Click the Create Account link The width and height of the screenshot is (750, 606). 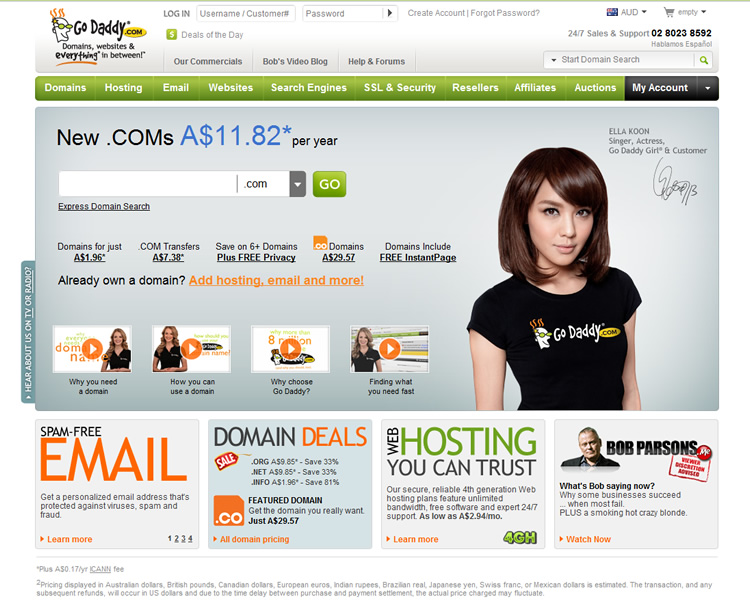tap(436, 13)
